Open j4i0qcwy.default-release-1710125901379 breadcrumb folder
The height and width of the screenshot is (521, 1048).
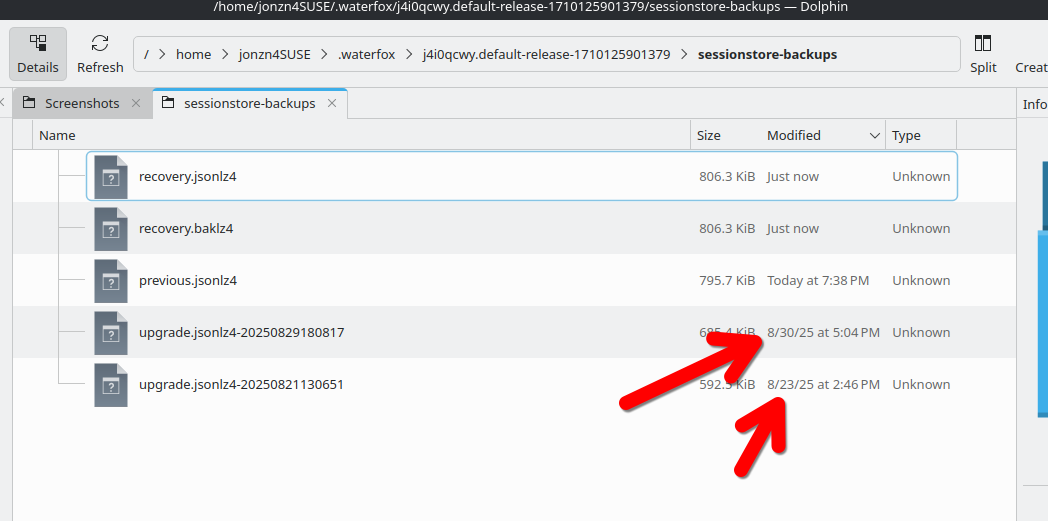tap(546, 55)
